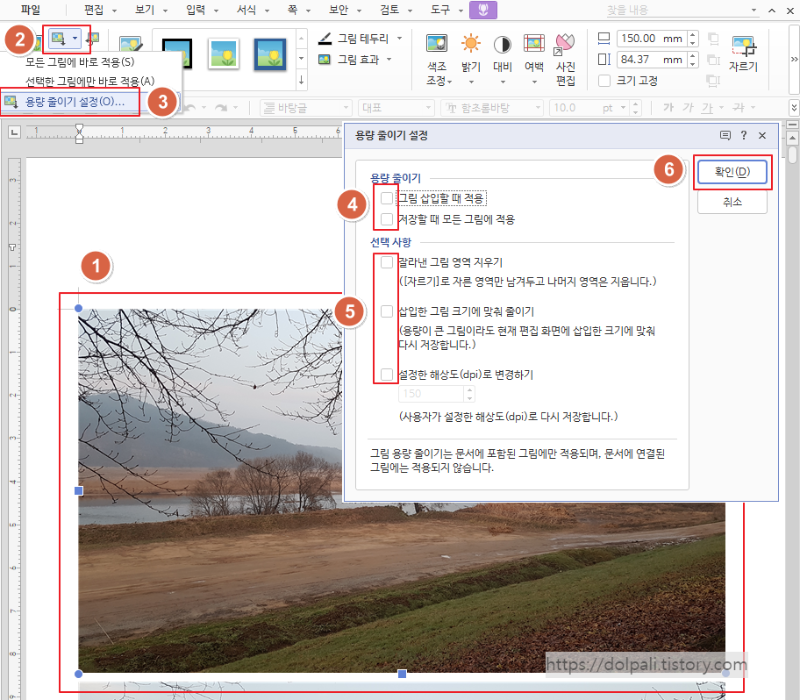
Task: Check '그림 삽입할 때 적용' option
Action: 385,198
